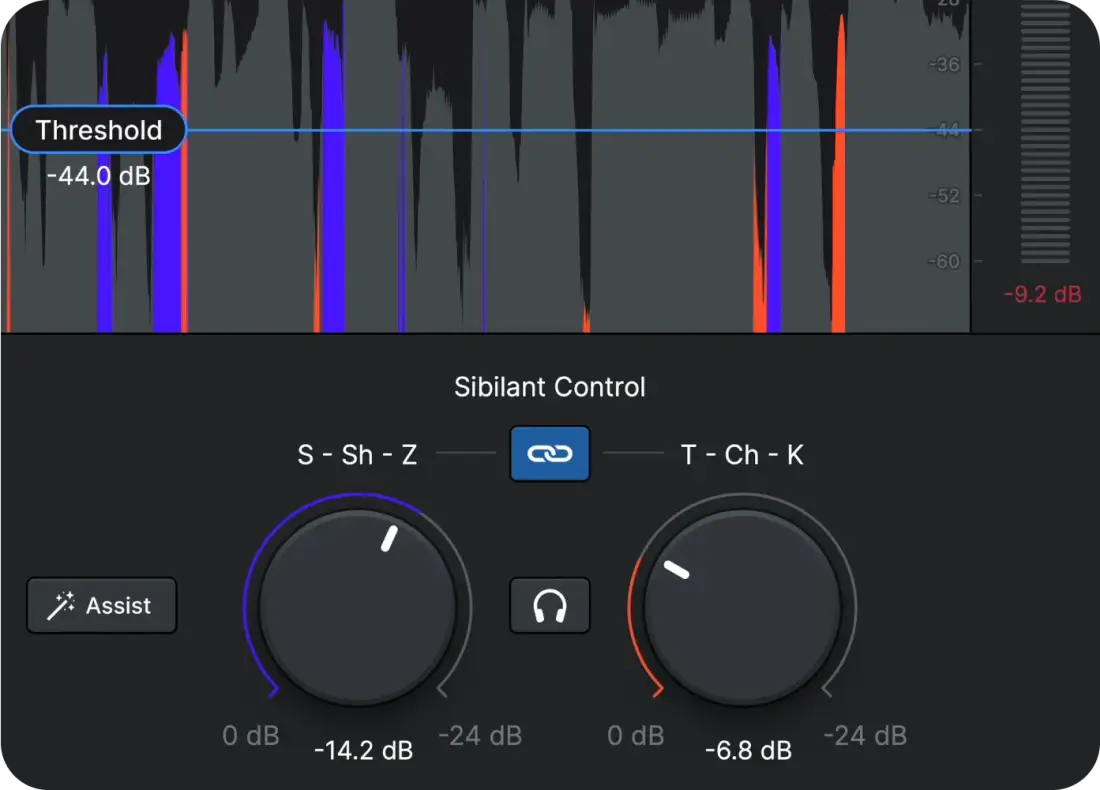1100x790 pixels.
Task: Click the -44.0 dB threshold value
Action: click(x=98, y=177)
